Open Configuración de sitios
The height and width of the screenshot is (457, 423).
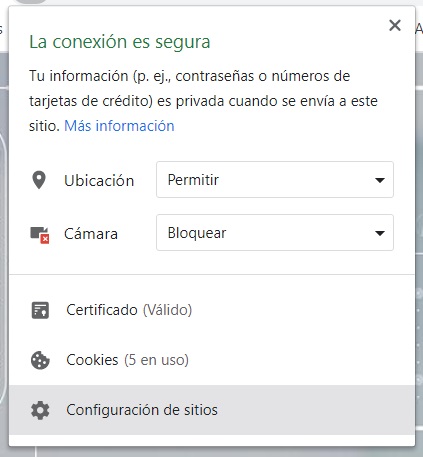click(x=212, y=410)
